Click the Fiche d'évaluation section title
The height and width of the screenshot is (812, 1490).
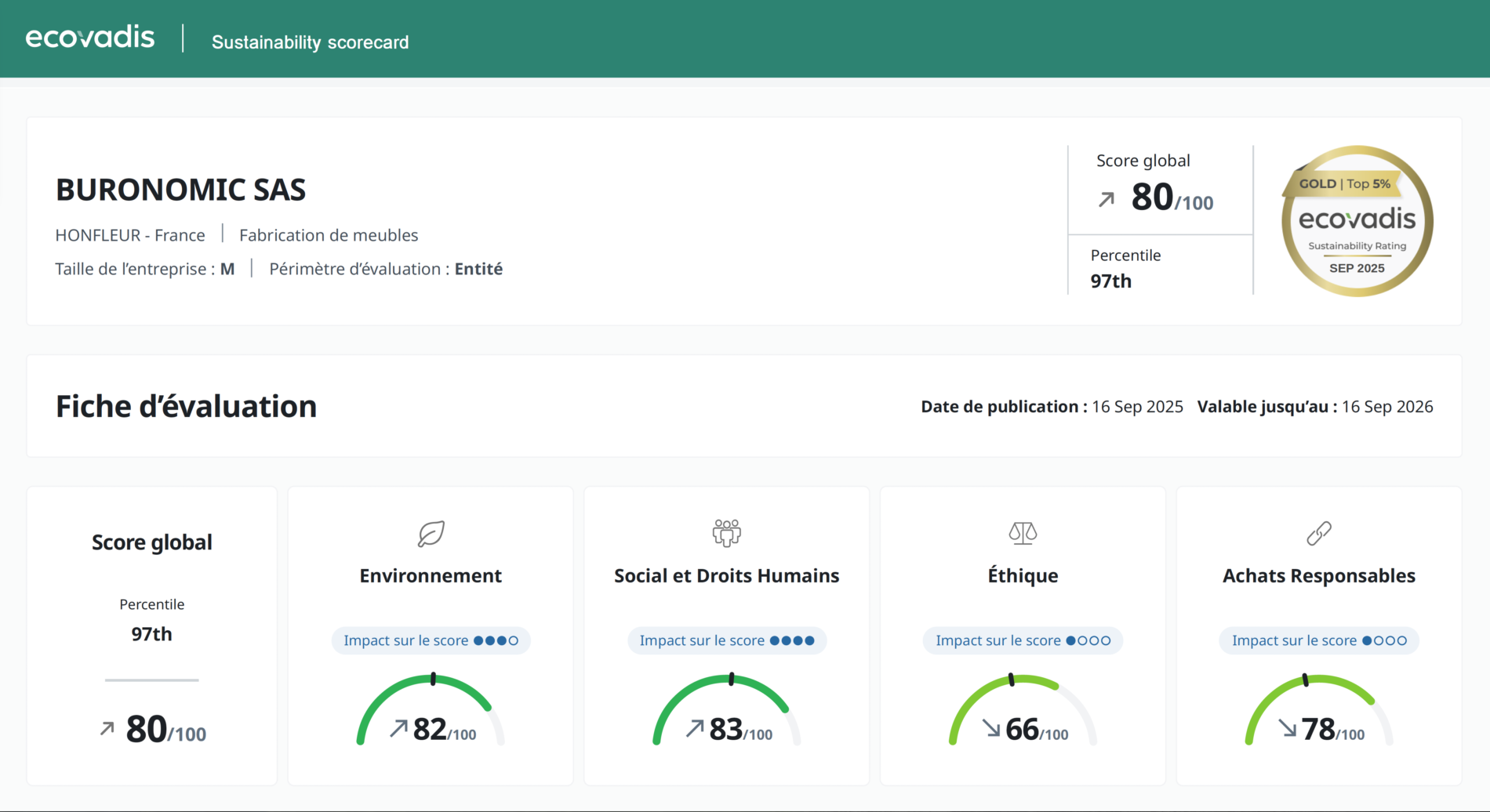click(186, 406)
